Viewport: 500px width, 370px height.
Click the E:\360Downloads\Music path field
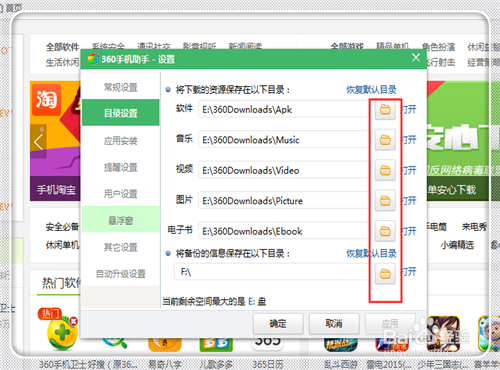tap(286, 140)
